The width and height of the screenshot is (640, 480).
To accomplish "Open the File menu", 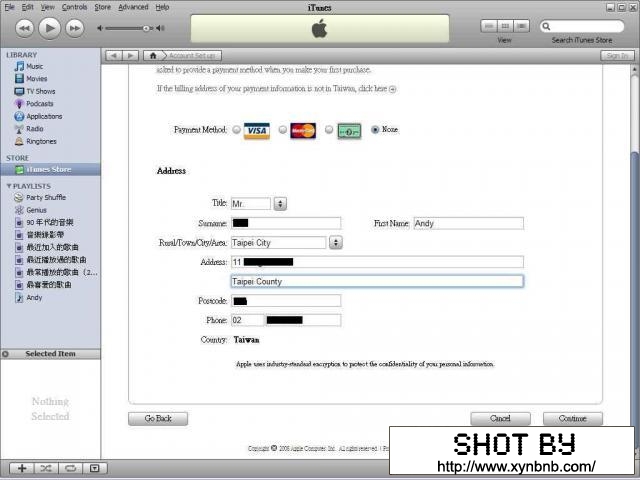I will coord(9,7).
